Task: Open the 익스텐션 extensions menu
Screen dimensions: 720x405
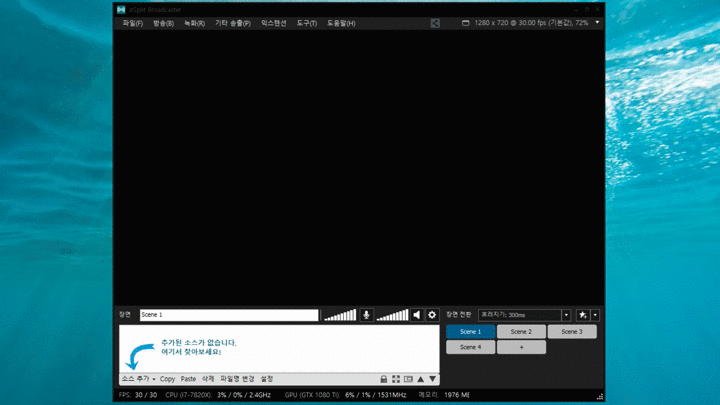Action: tap(273, 23)
